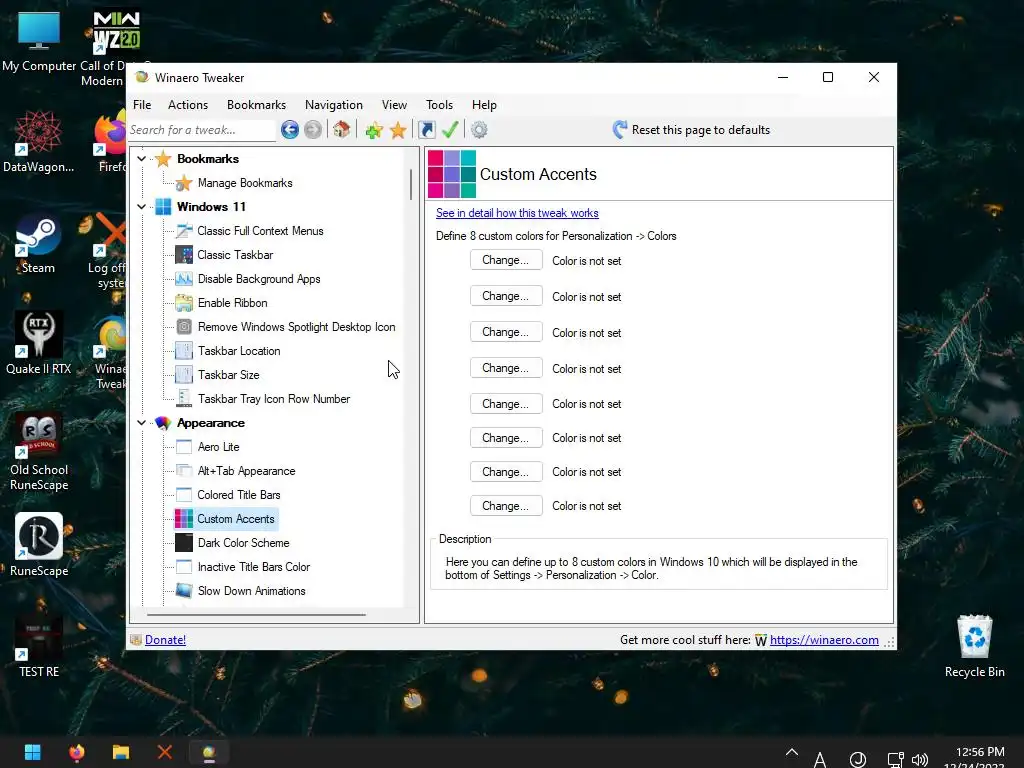Viewport: 1024px width, 768px height.
Task: Select the Recycle Bin desktop icon
Action: point(974,647)
